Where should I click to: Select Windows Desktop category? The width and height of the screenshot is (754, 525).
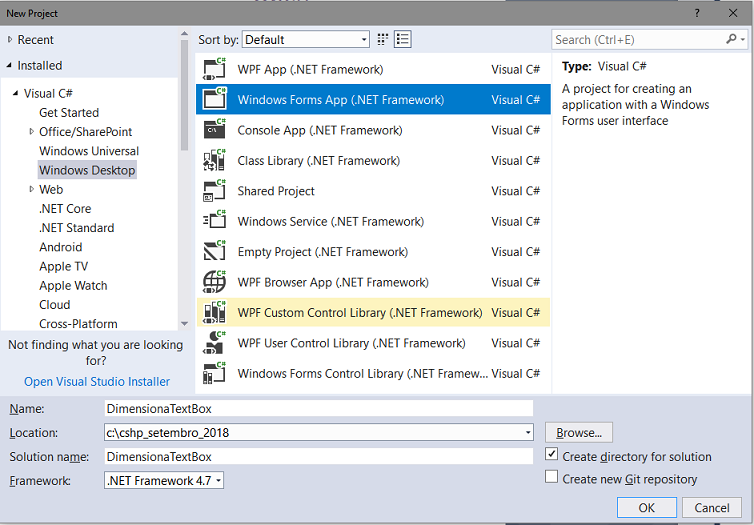tap(87, 170)
